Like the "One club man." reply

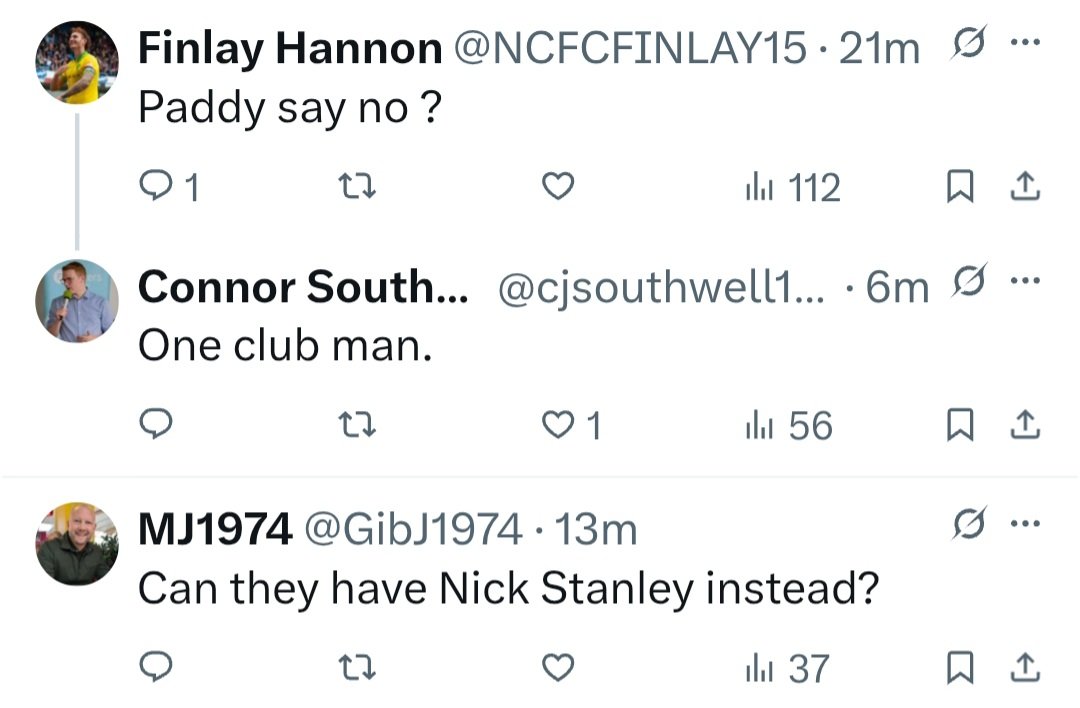559,426
